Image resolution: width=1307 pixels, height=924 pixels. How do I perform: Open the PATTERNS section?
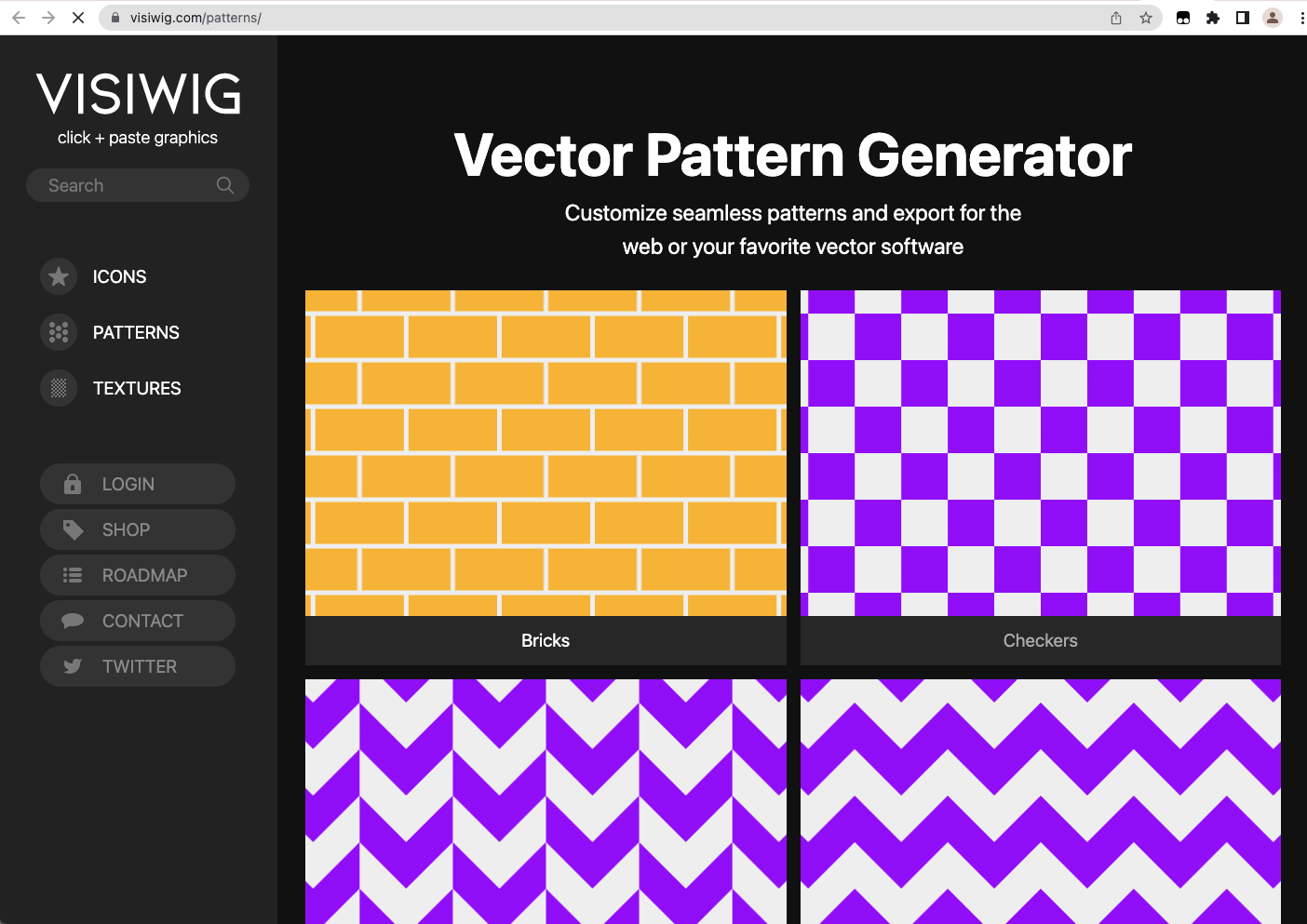(136, 332)
